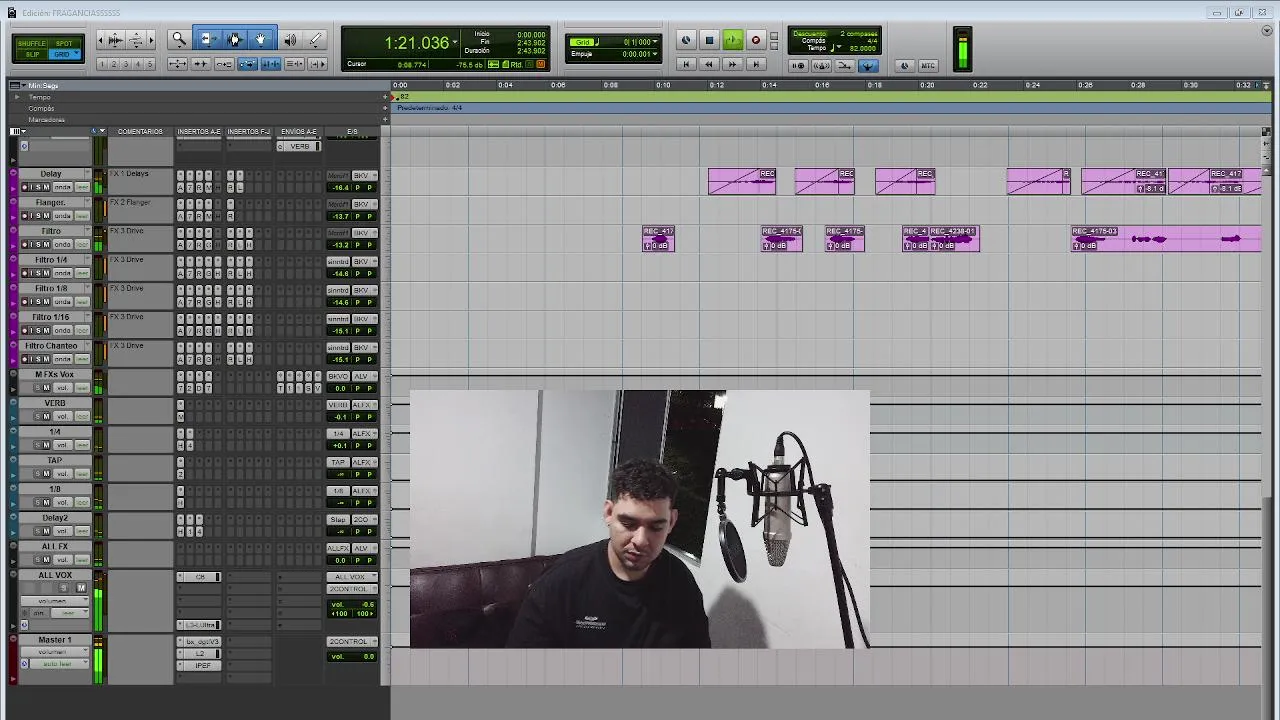This screenshot has width=1280, height=720.
Task: Click the timeline ruler at 0:12
Action: click(716, 85)
